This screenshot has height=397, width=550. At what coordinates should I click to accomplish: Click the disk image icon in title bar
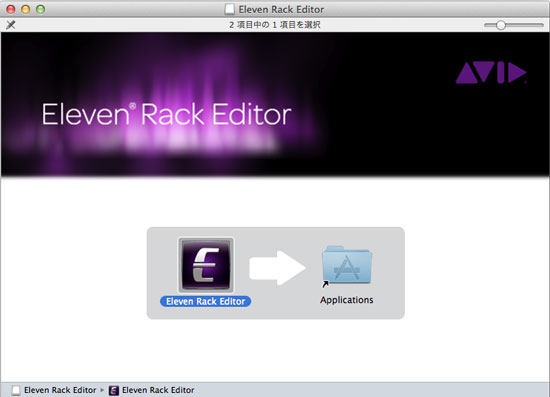point(229,9)
